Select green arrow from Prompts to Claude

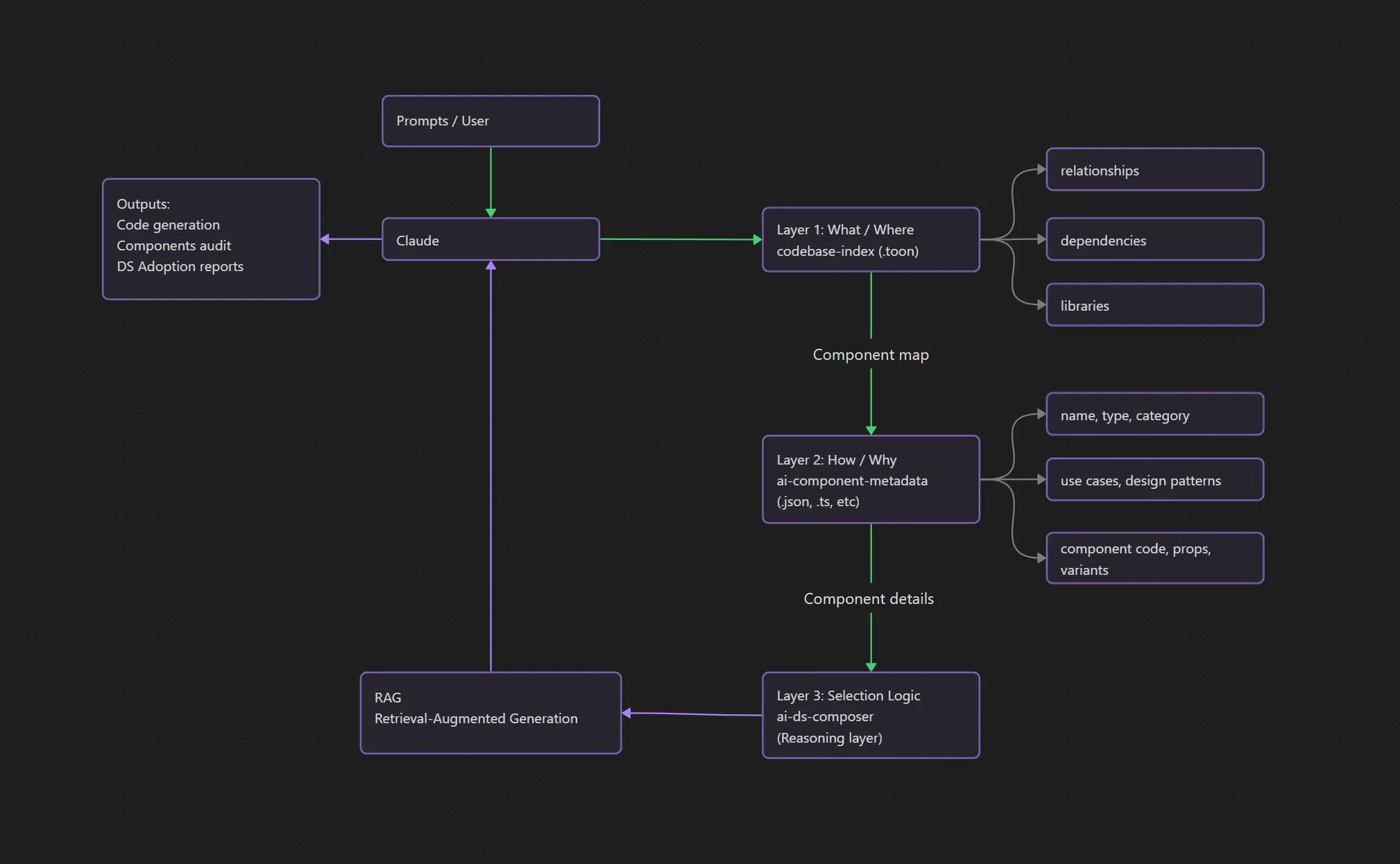tap(490, 180)
